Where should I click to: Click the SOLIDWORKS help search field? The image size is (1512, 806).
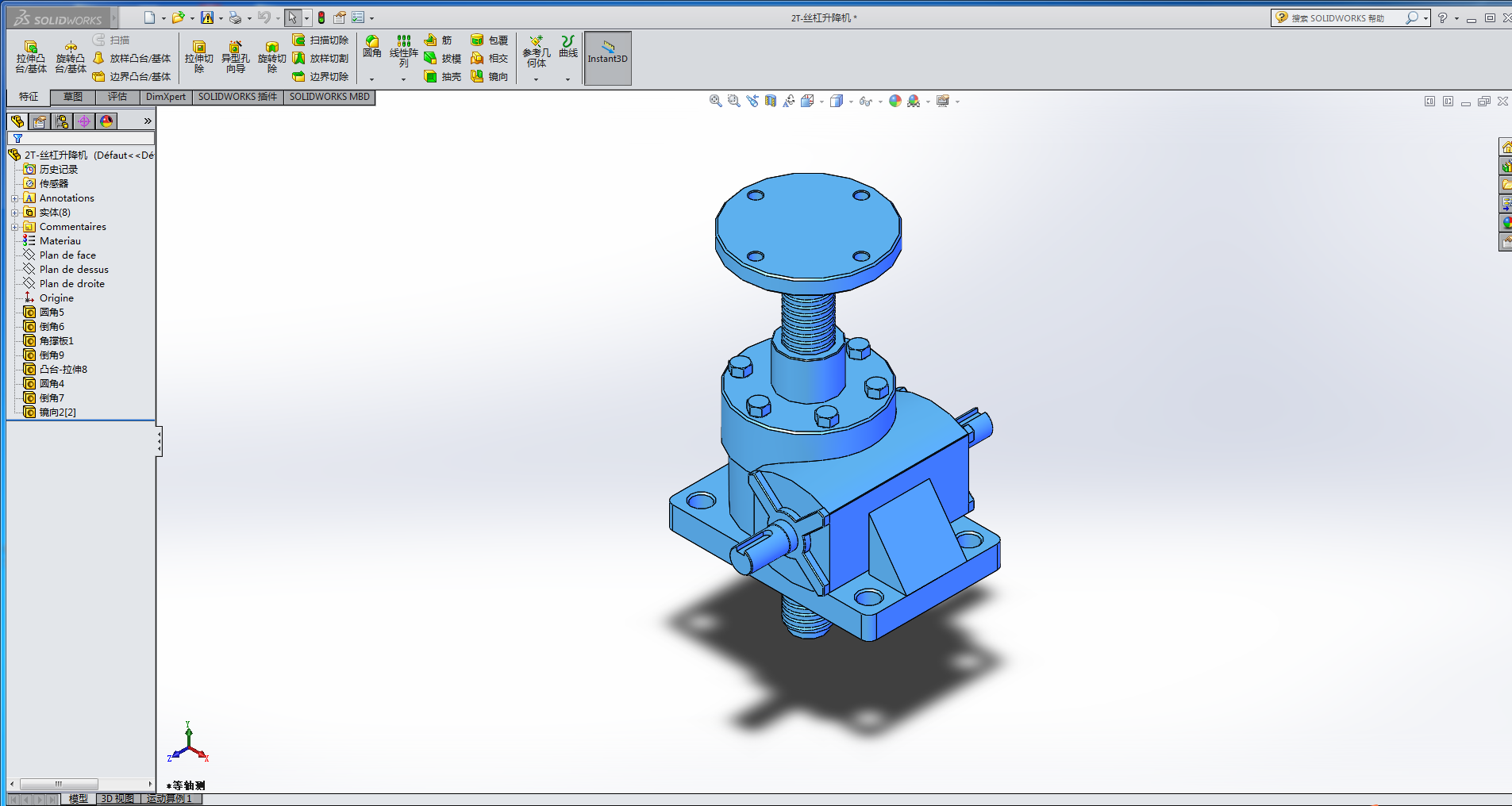click(x=1345, y=18)
